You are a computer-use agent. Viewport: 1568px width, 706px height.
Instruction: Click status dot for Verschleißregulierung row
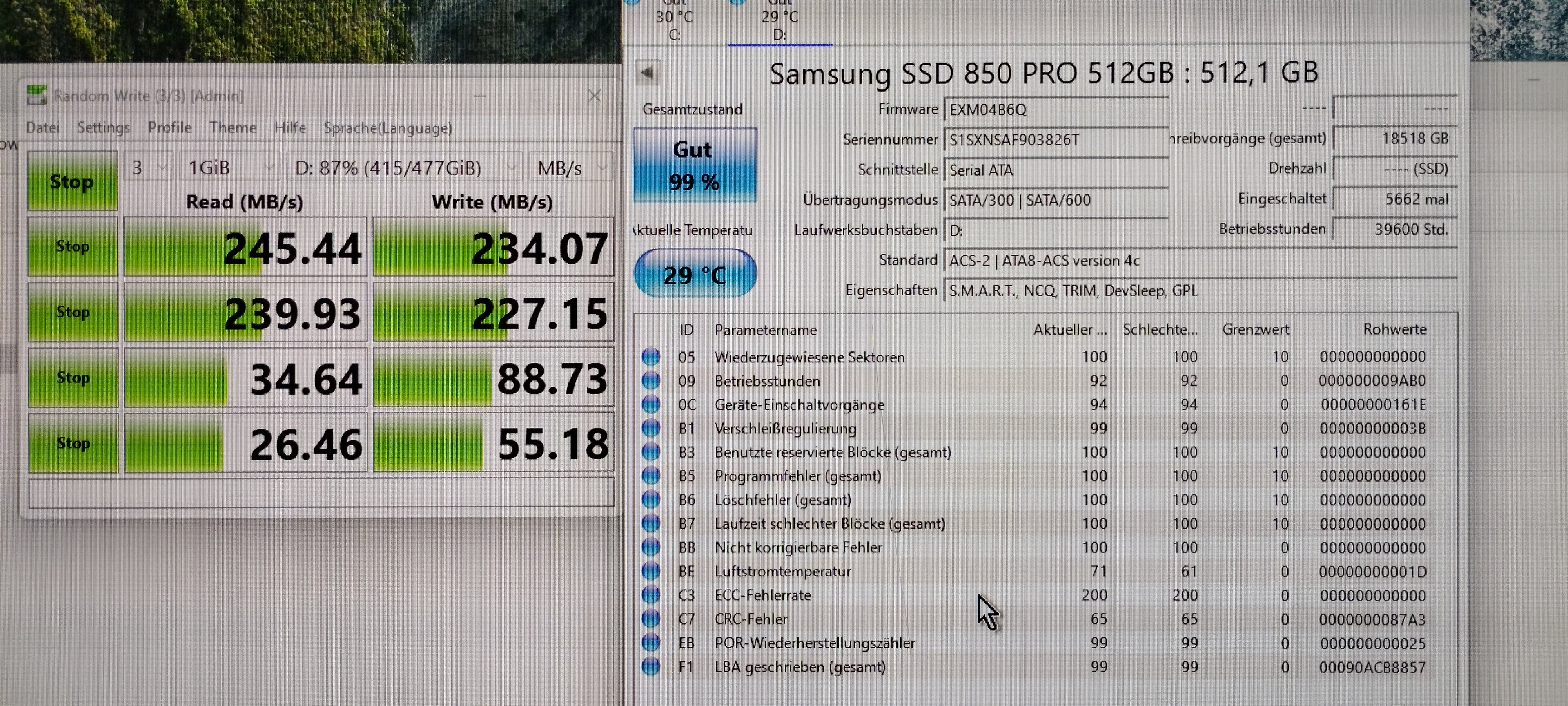coord(651,428)
